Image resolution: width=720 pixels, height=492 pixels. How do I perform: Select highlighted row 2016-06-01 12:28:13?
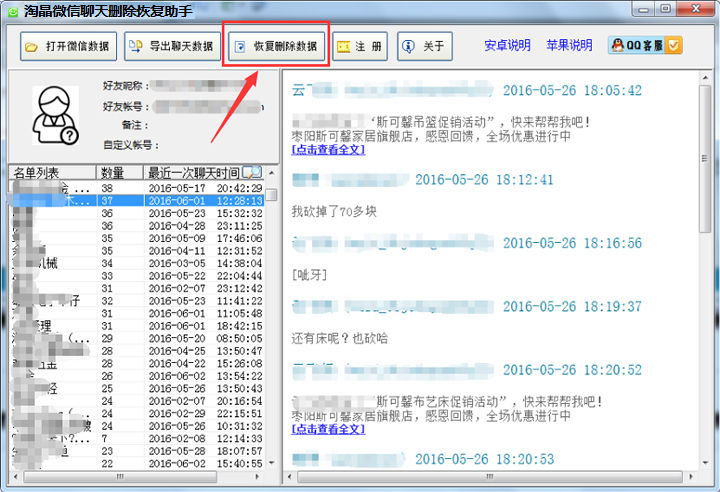pos(137,201)
